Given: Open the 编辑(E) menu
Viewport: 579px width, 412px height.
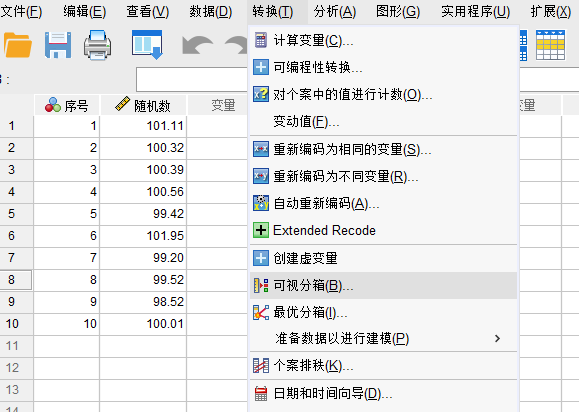Looking at the screenshot, I should click(x=85, y=12).
